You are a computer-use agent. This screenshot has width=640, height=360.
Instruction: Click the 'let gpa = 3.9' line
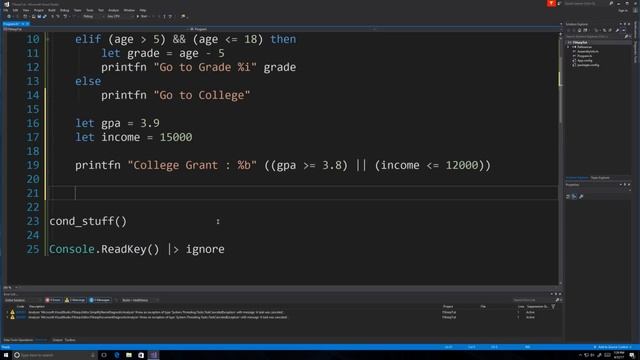pyautogui.click(x=117, y=123)
